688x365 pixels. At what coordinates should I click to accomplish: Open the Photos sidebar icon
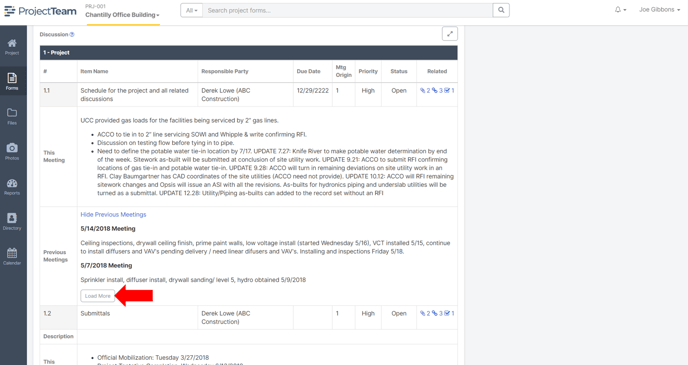coord(12,151)
